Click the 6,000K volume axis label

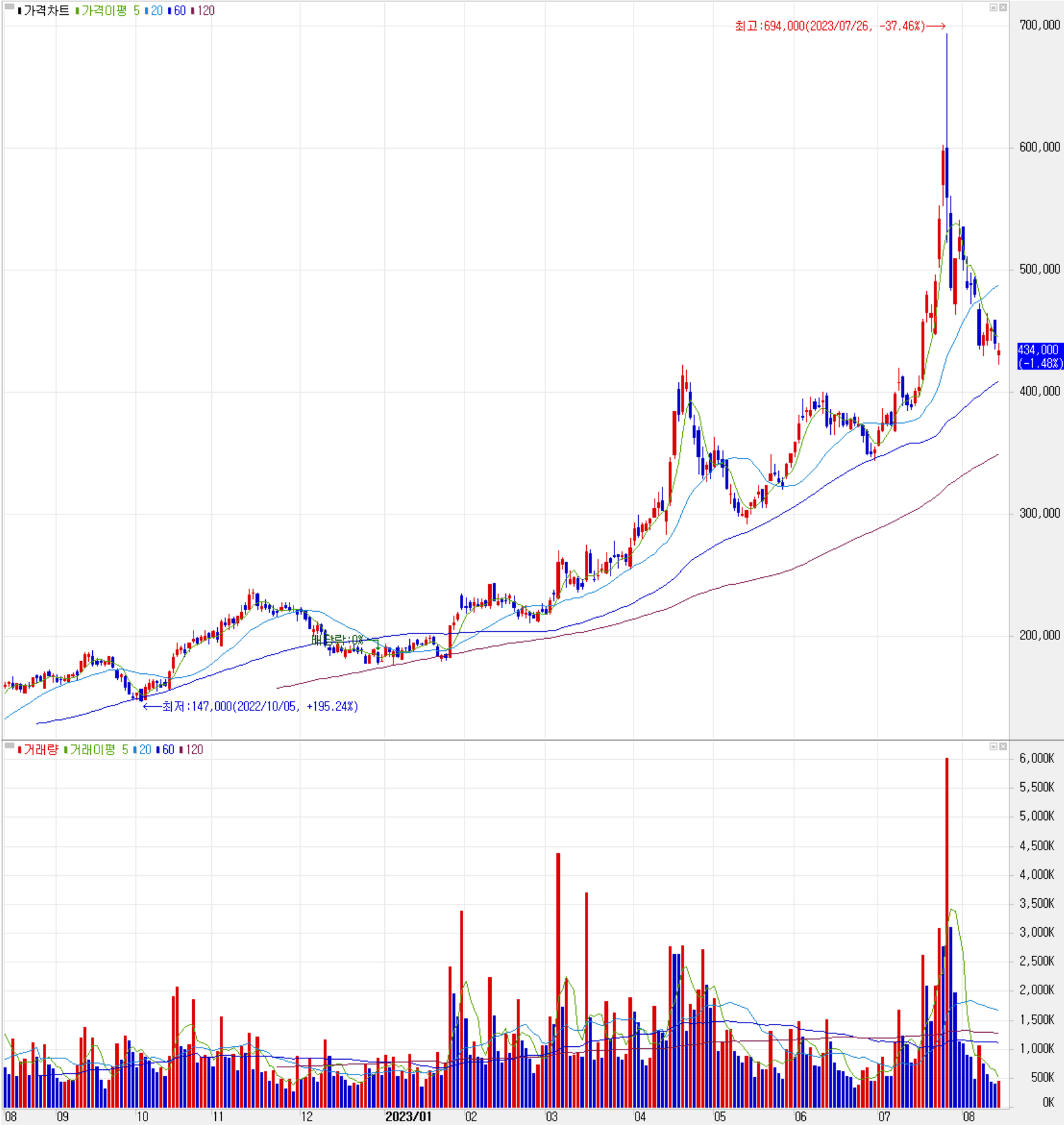[1036, 759]
